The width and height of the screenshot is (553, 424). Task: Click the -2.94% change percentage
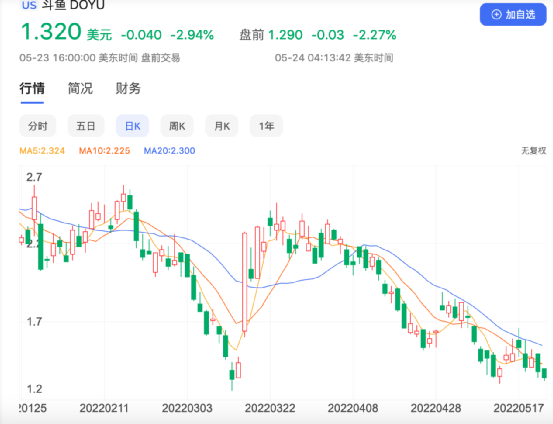pyautogui.click(x=192, y=35)
